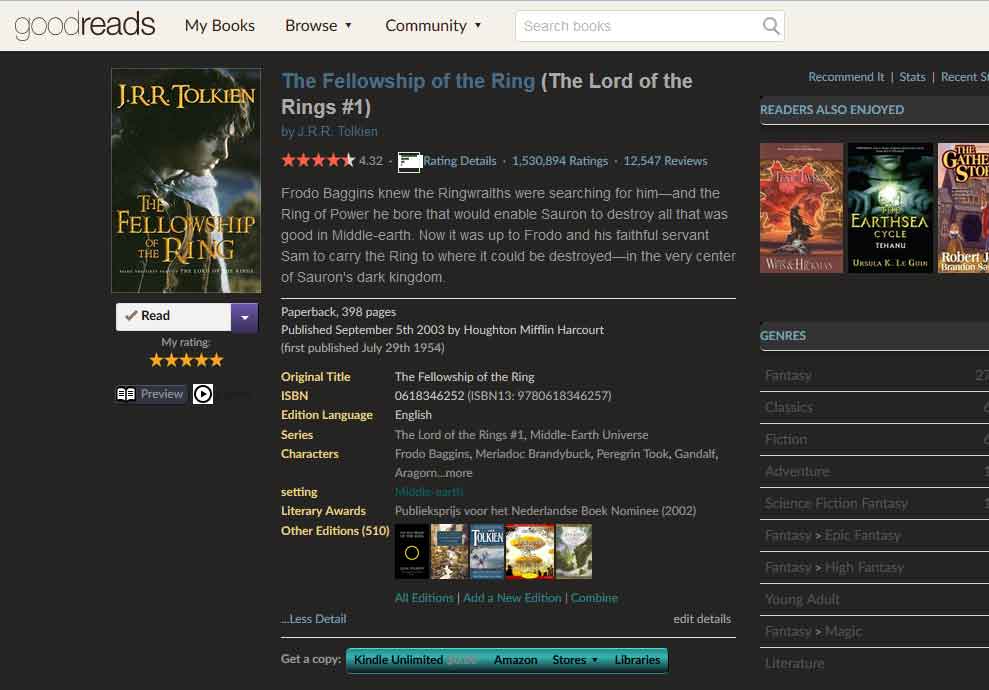Image resolution: width=989 pixels, height=690 pixels.
Task: Open the My Books menu
Action: 219,26
